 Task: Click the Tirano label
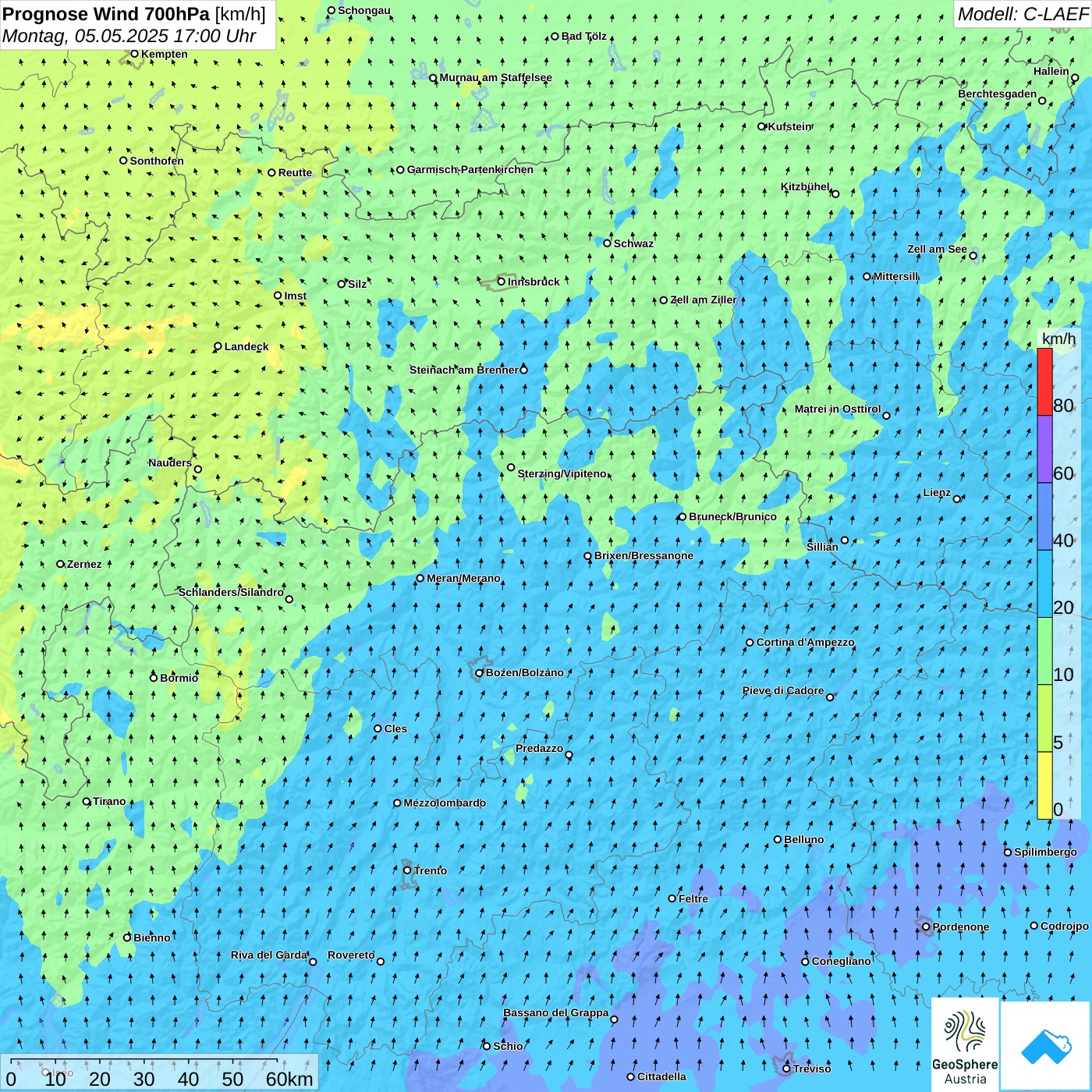pyautogui.click(x=109, y=801)
